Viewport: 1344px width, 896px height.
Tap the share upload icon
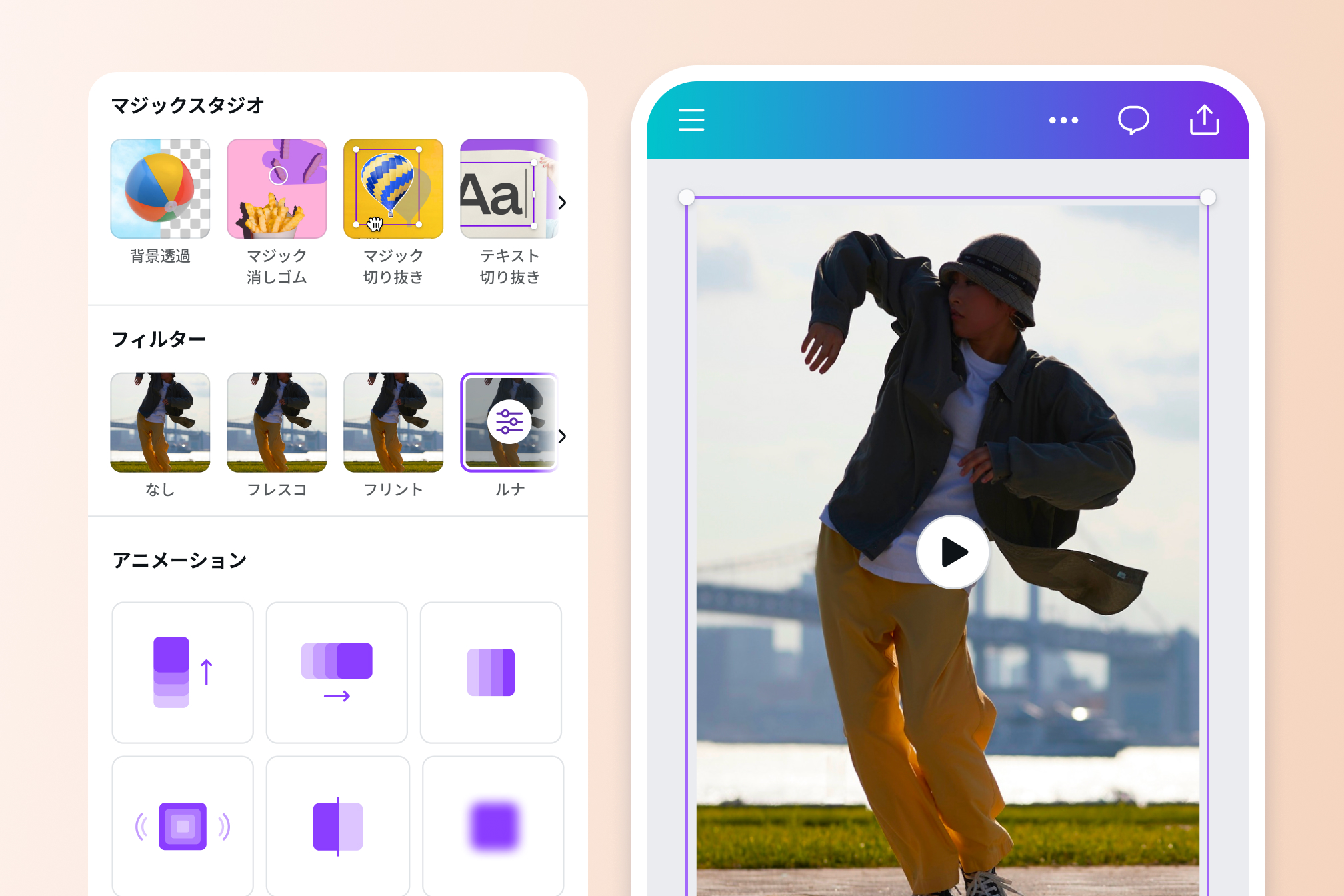coord(1205,120)
